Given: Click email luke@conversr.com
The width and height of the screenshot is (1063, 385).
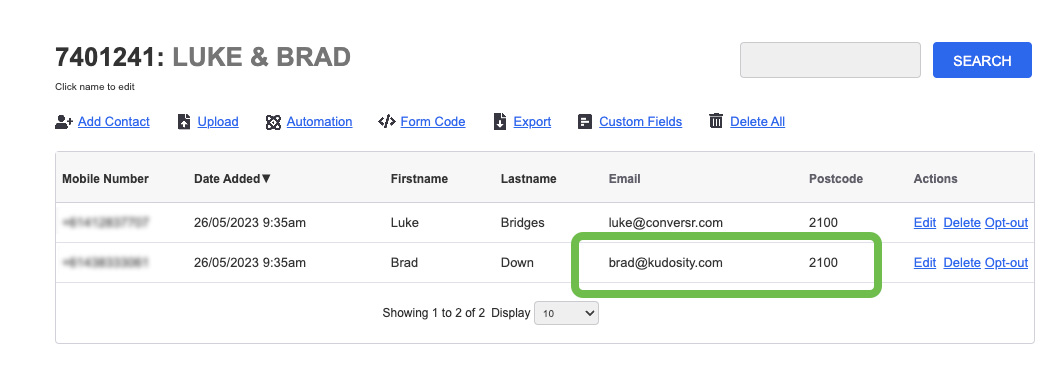Looking at the screenshot, I should click(x=666, y=222).
